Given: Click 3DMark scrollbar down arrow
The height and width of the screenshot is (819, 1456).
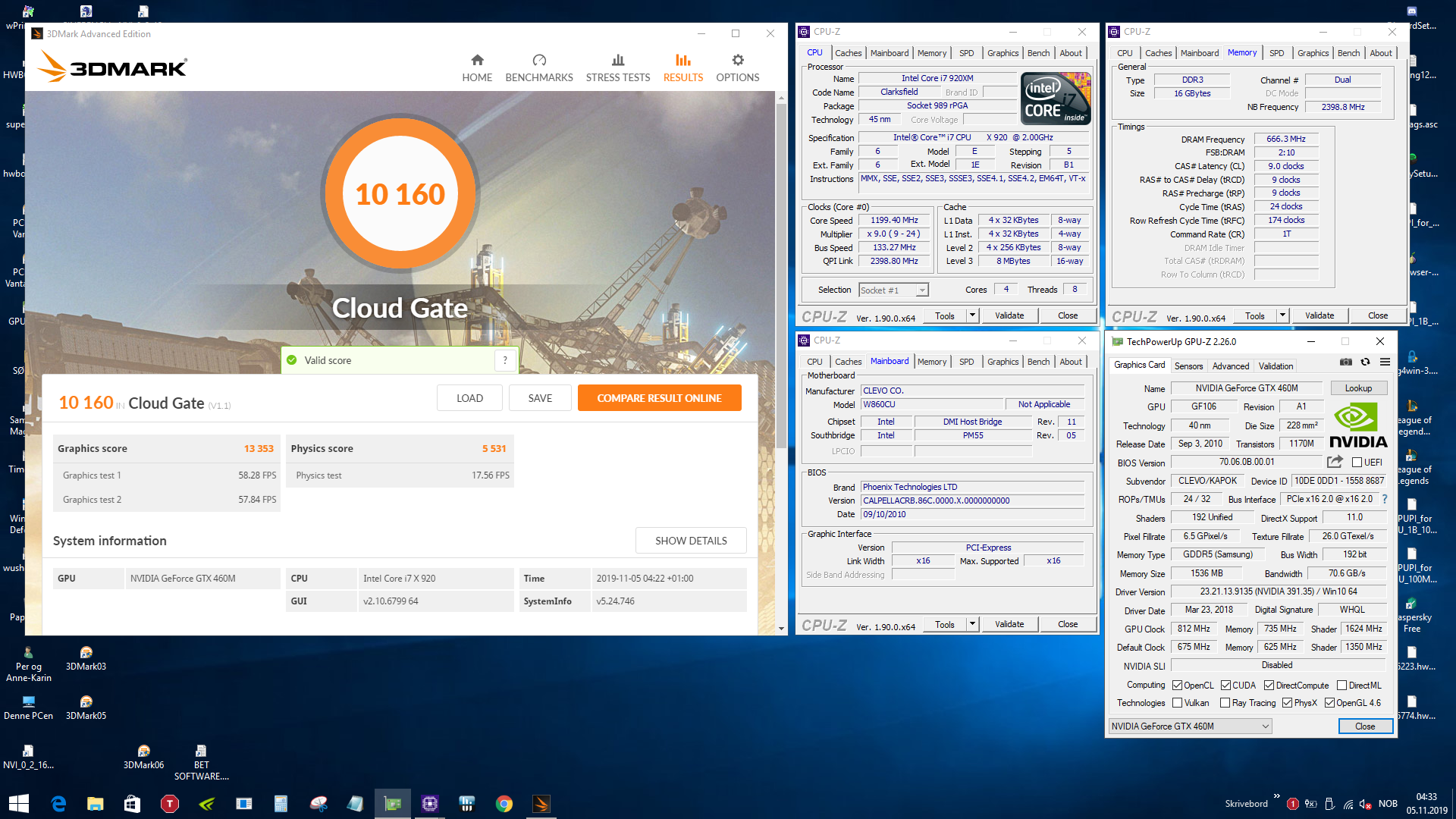Looking at the screenshot, I should click(782, 629).
